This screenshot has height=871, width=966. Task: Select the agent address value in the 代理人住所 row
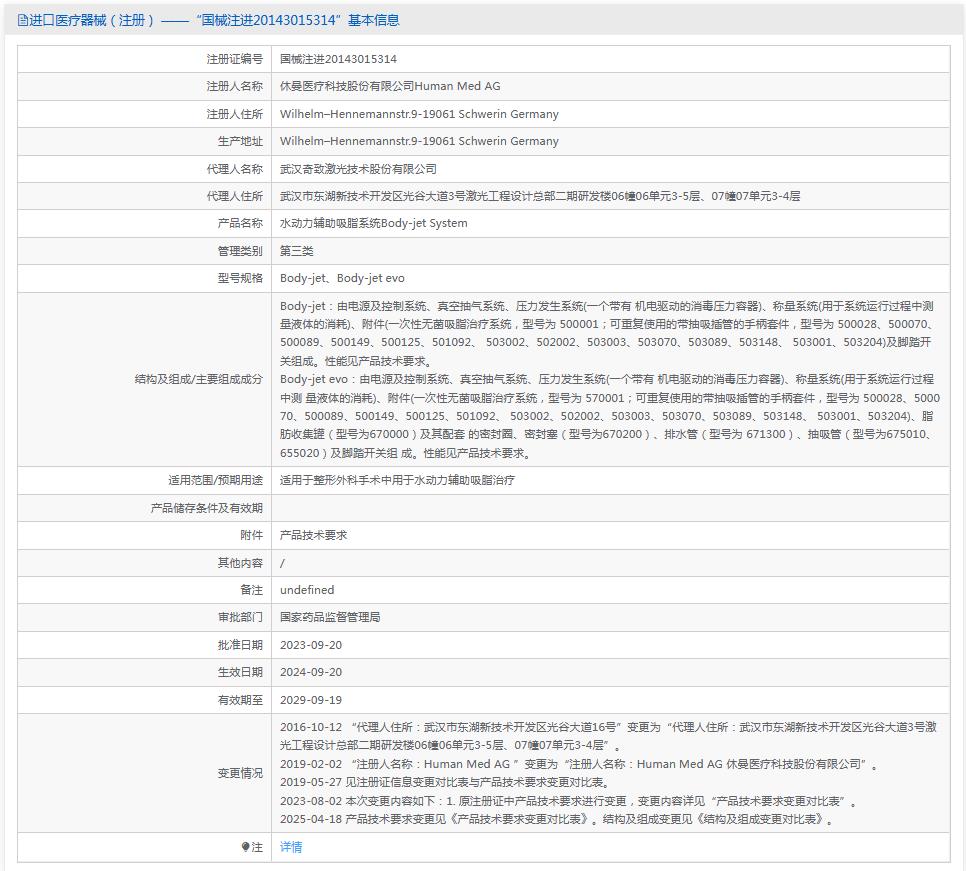[x=540, y=196]
